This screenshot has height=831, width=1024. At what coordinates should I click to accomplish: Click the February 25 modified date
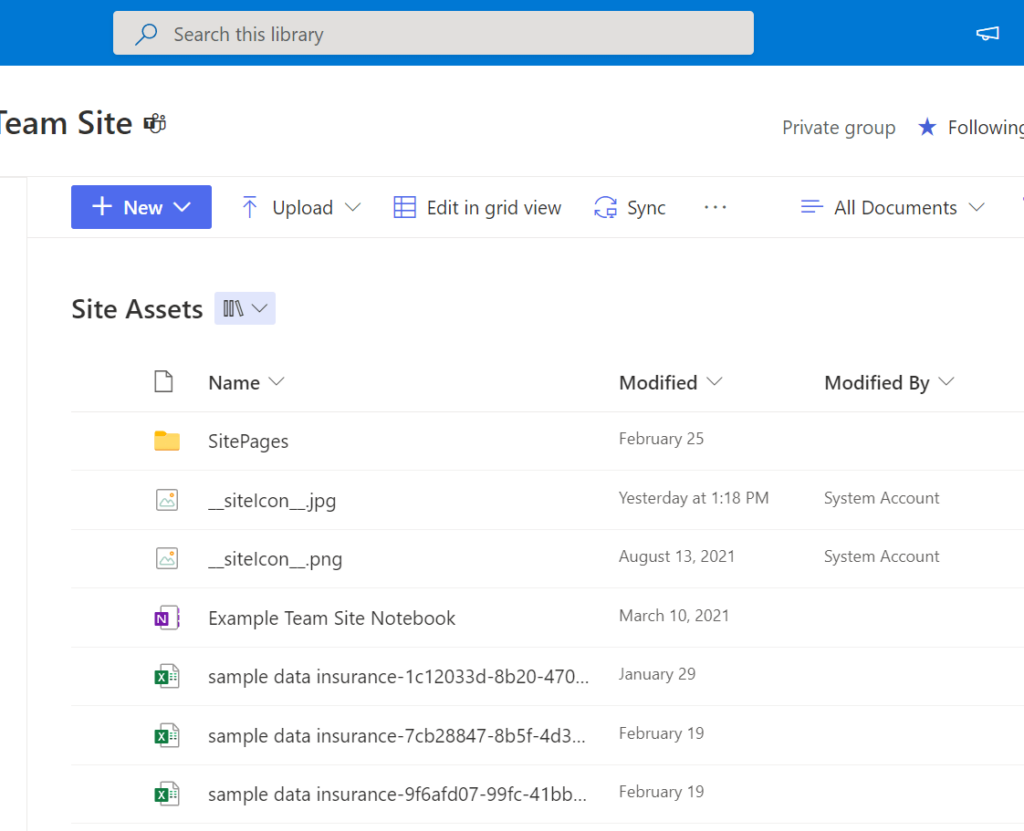tap(662, 438)
